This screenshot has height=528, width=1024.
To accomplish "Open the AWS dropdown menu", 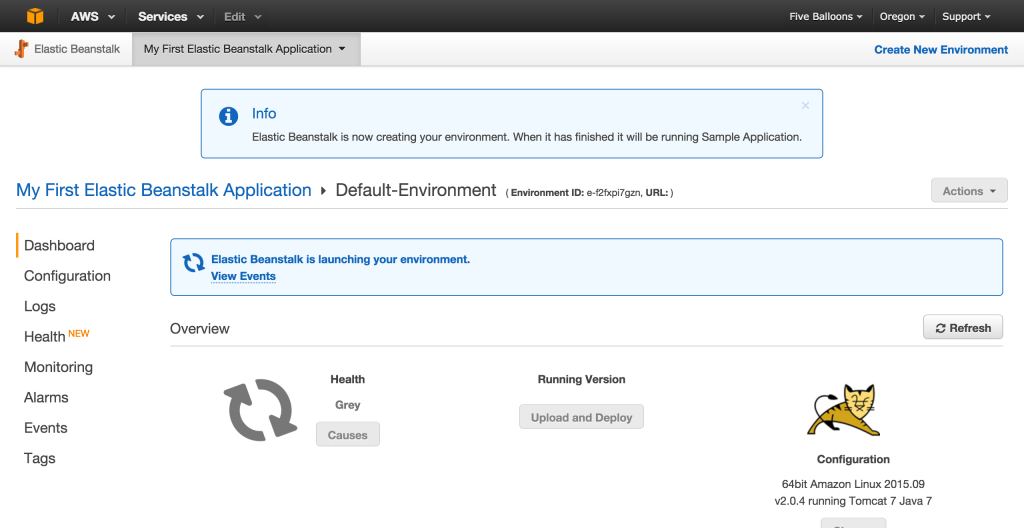I will tap(93, 16).
